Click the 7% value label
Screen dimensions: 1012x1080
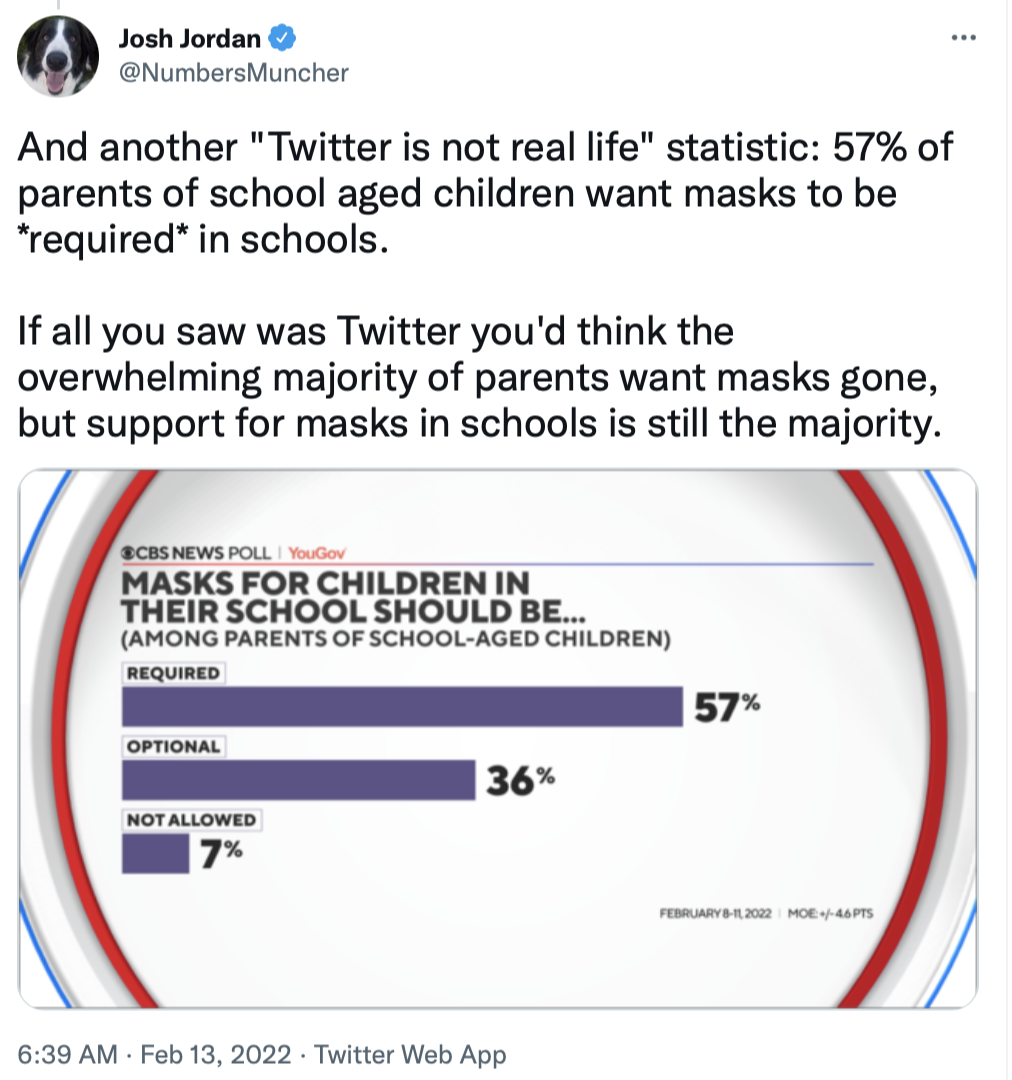(x=221, y=853)
